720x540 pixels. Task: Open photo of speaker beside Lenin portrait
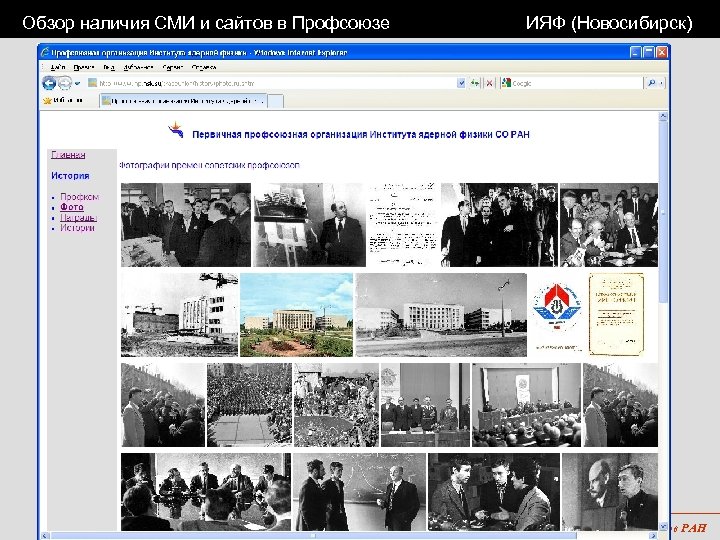pyautogui.click(x=610, y=492)
